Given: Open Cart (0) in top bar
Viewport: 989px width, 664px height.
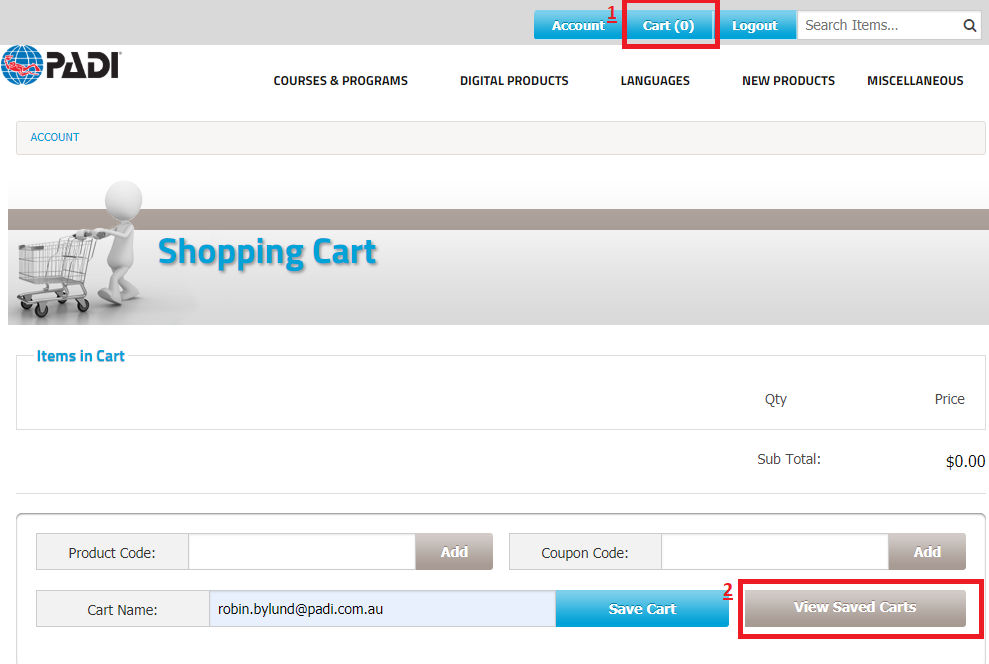Looking at the screenshot, I should pyautogui.click(x=668, y=26).
